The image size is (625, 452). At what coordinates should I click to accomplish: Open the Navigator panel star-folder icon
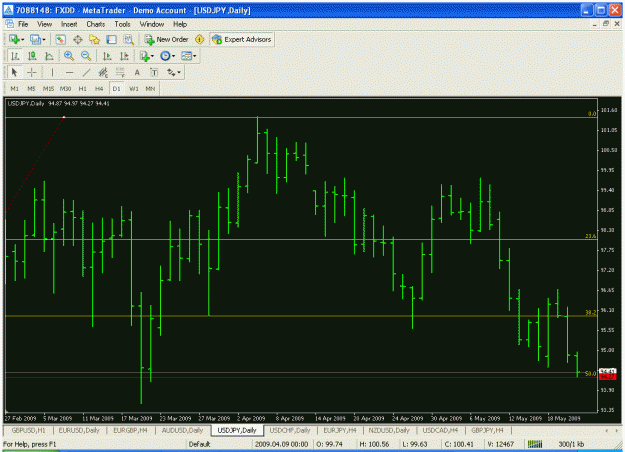pos(94,39)
